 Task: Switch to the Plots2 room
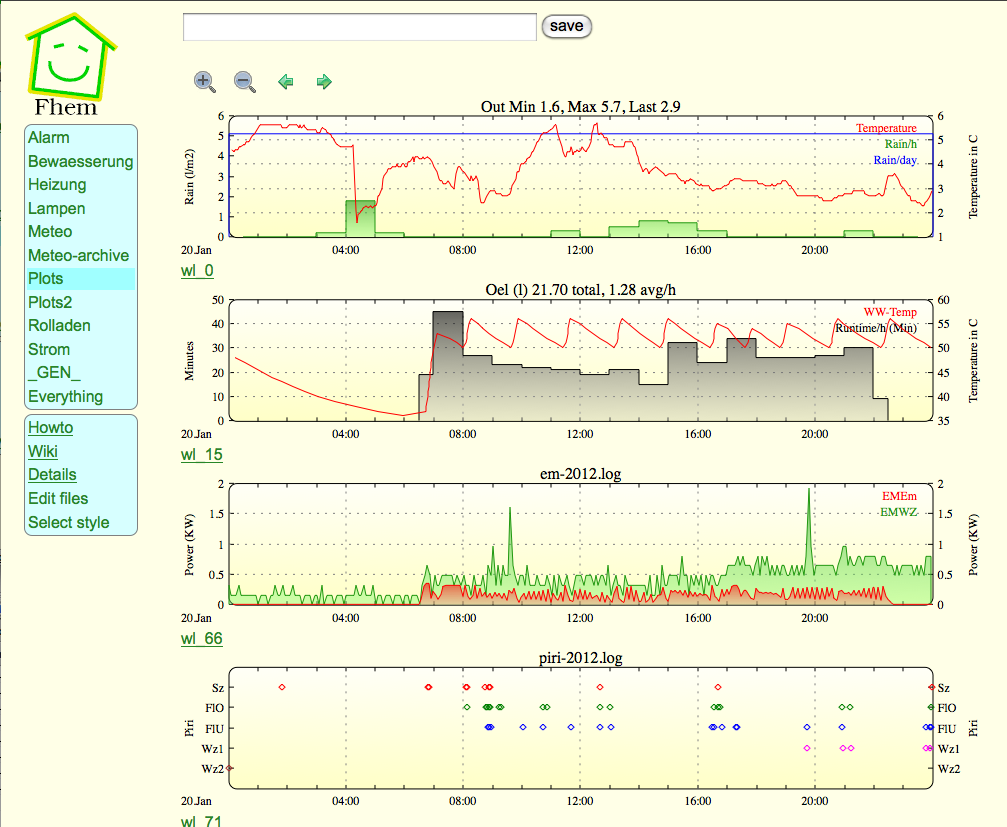50,302
